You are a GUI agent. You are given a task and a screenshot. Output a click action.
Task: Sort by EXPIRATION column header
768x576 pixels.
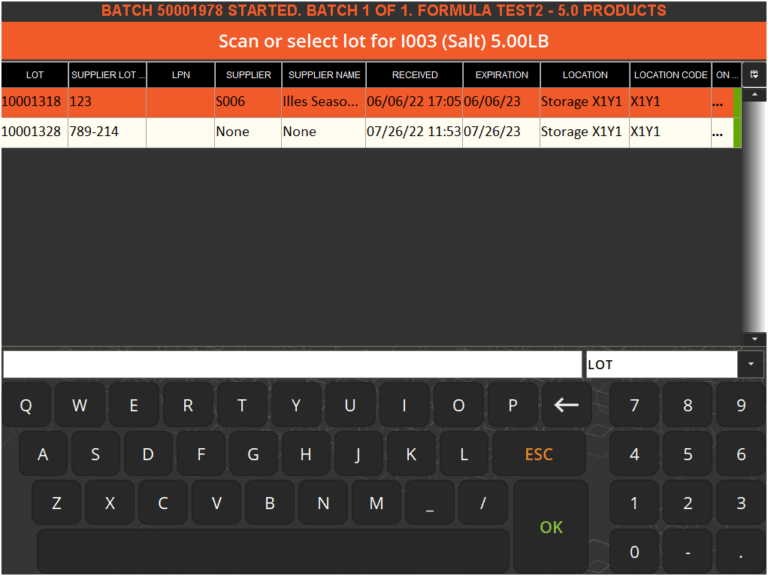pos(501,75)
